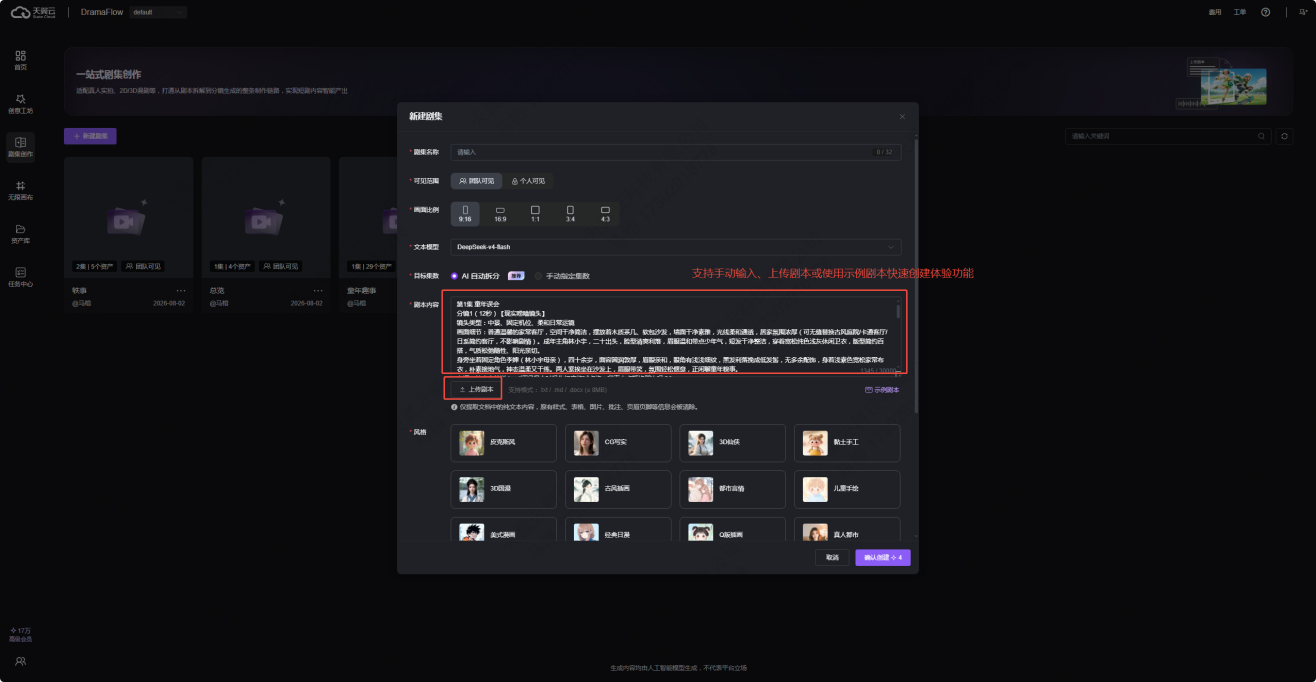This screenshot has height=682, width=1316.
Task: Open 资产库 in the sidebar
Action: pyautogui.click(x=20, y=233)
